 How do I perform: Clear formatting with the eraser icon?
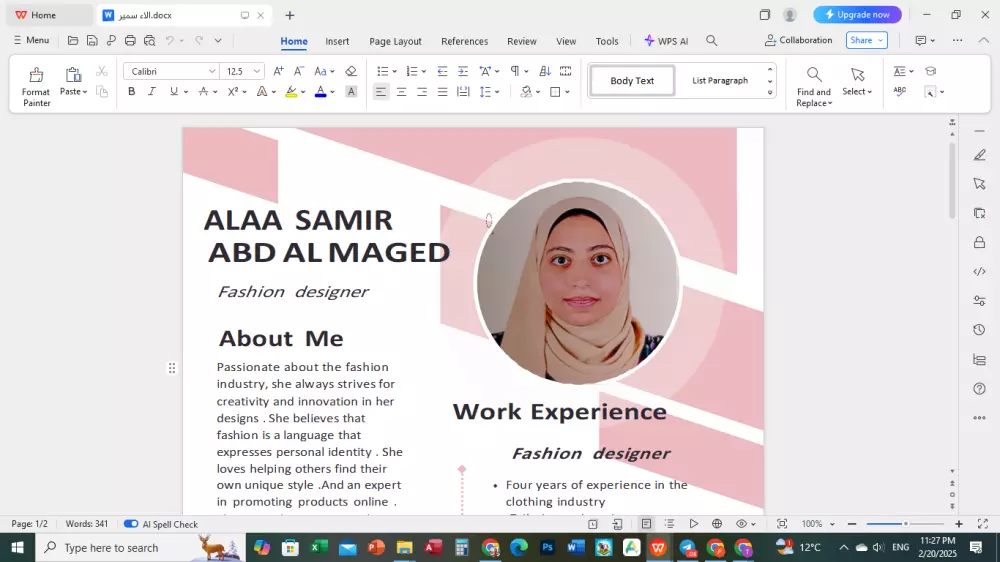351,71
